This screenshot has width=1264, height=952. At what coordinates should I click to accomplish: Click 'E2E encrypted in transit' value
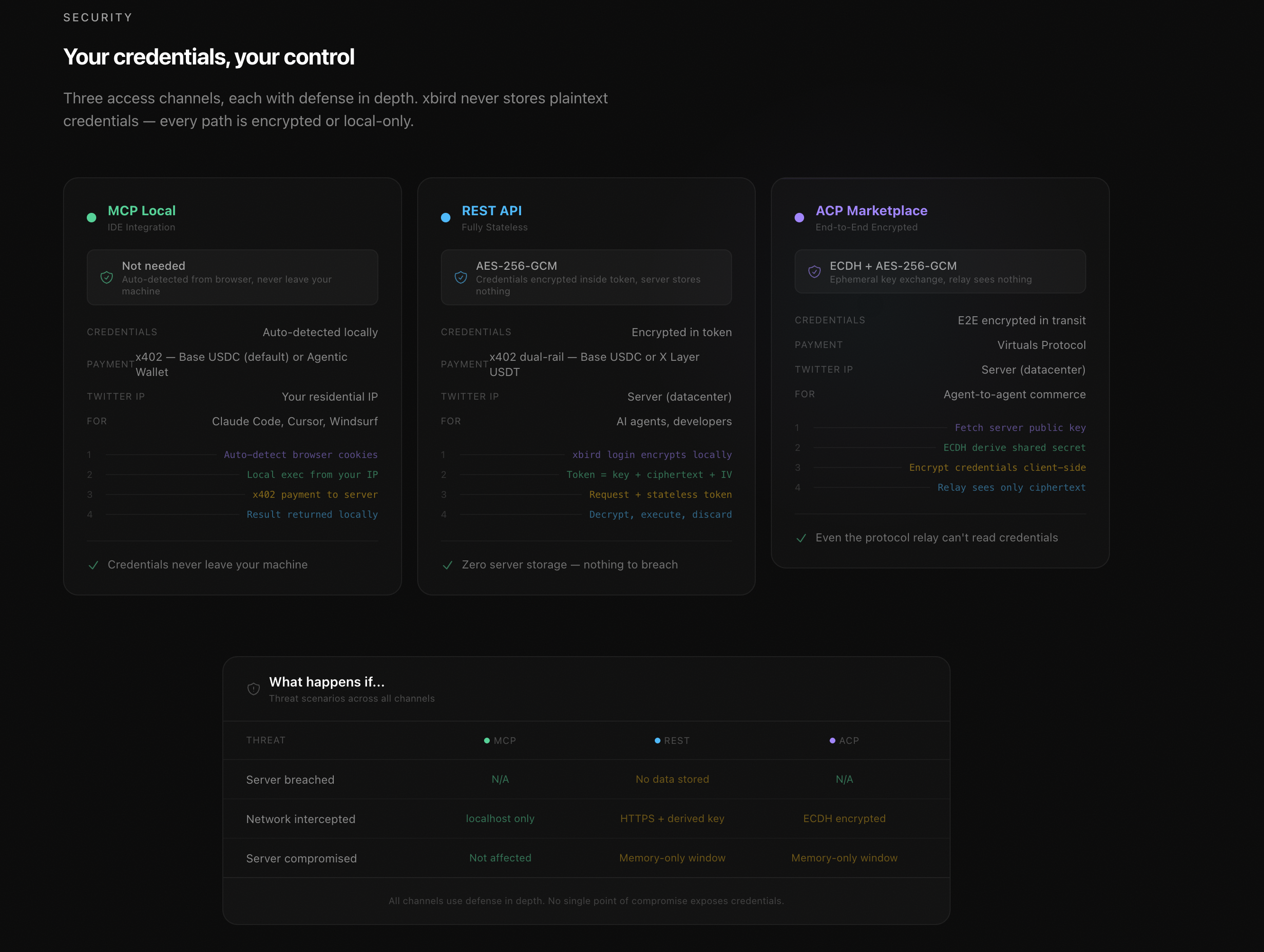pos(1022,320)
